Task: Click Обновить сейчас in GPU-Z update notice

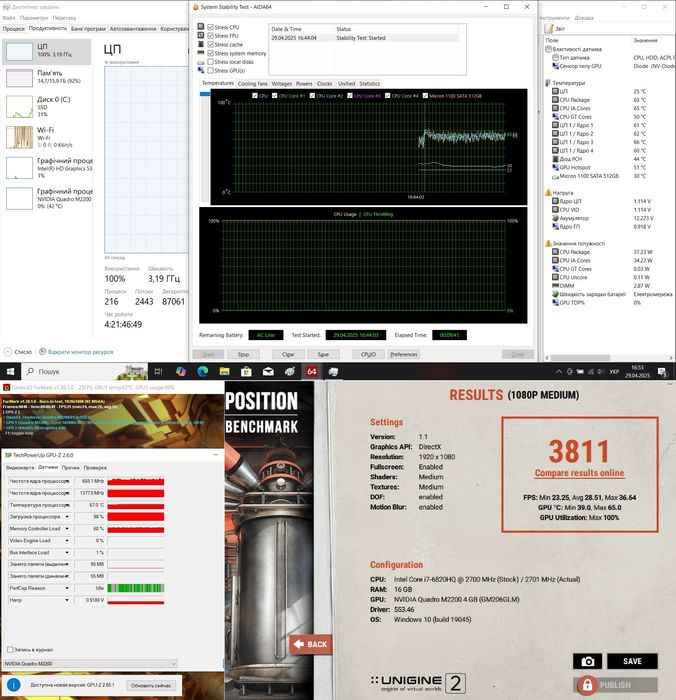Action: [151, 685]
